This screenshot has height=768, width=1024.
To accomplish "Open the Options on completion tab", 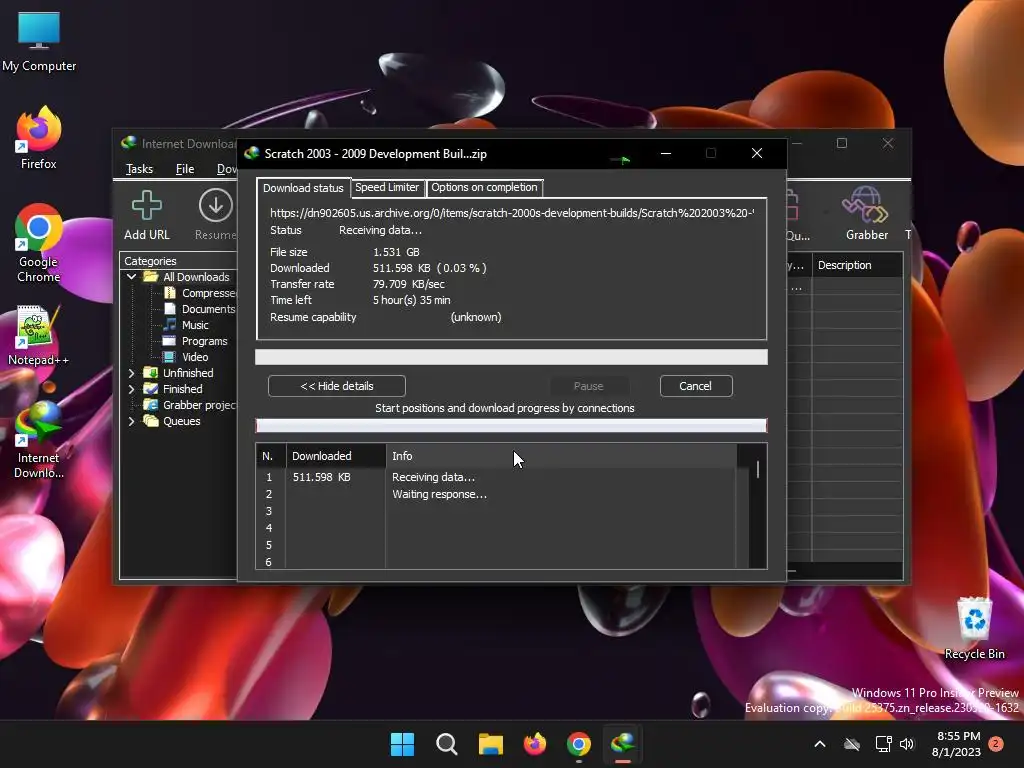I will click(x=484, y=187).
